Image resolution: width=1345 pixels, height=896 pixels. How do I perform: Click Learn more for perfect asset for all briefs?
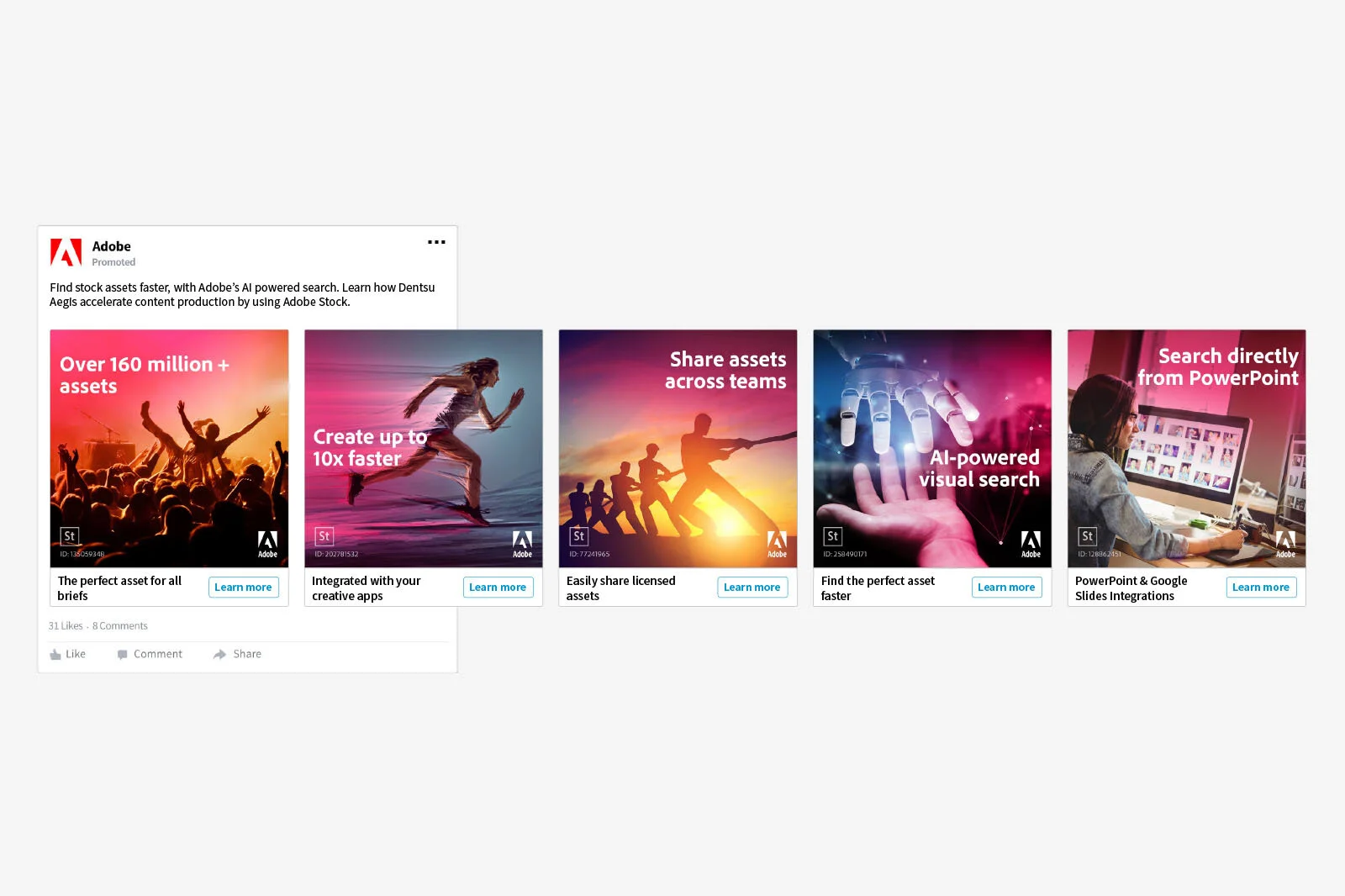tap(243, 588)
